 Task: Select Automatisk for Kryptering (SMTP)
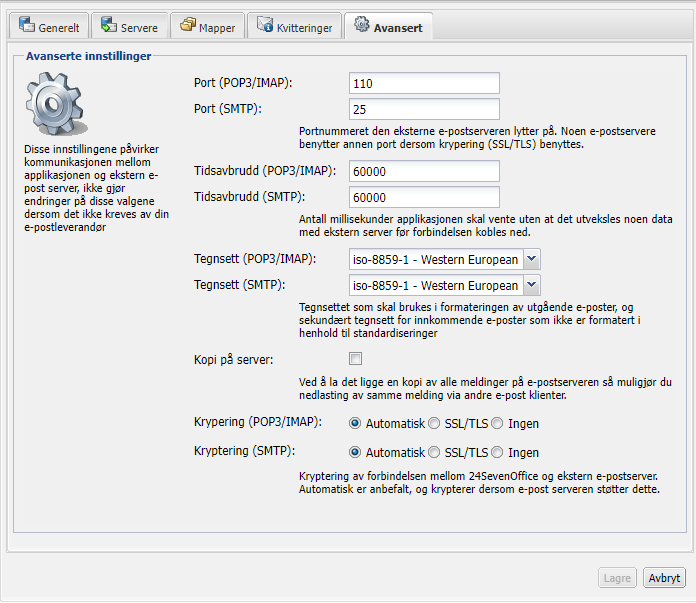pos(355,452)
